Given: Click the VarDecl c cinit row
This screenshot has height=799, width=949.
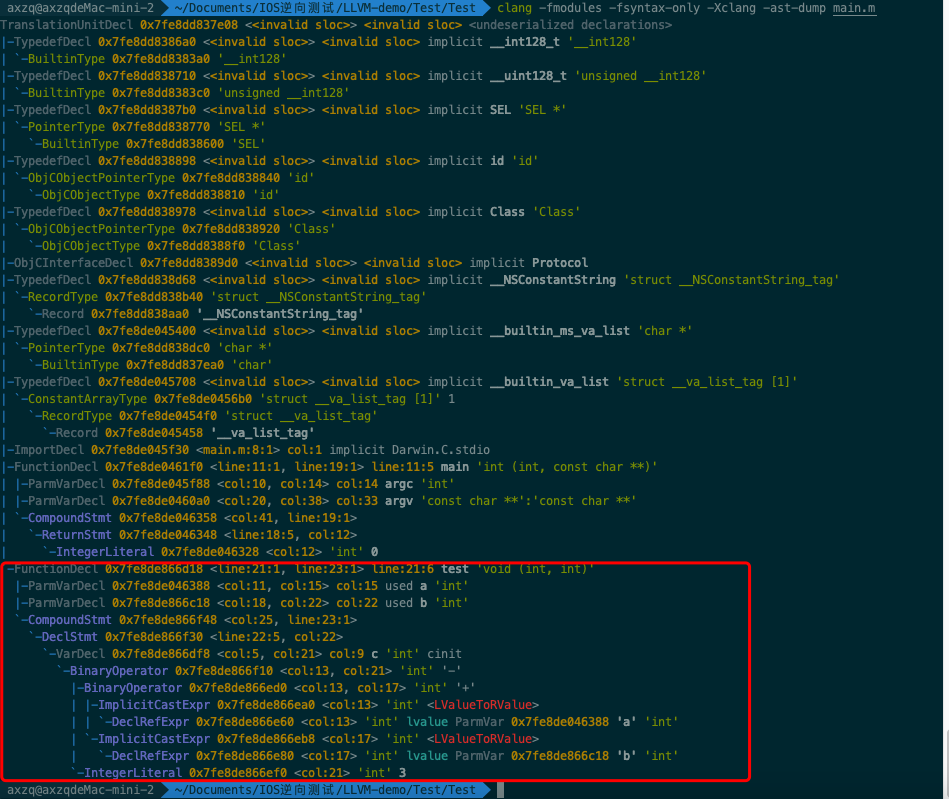Looking at the screenshot, I should [252, 654].
